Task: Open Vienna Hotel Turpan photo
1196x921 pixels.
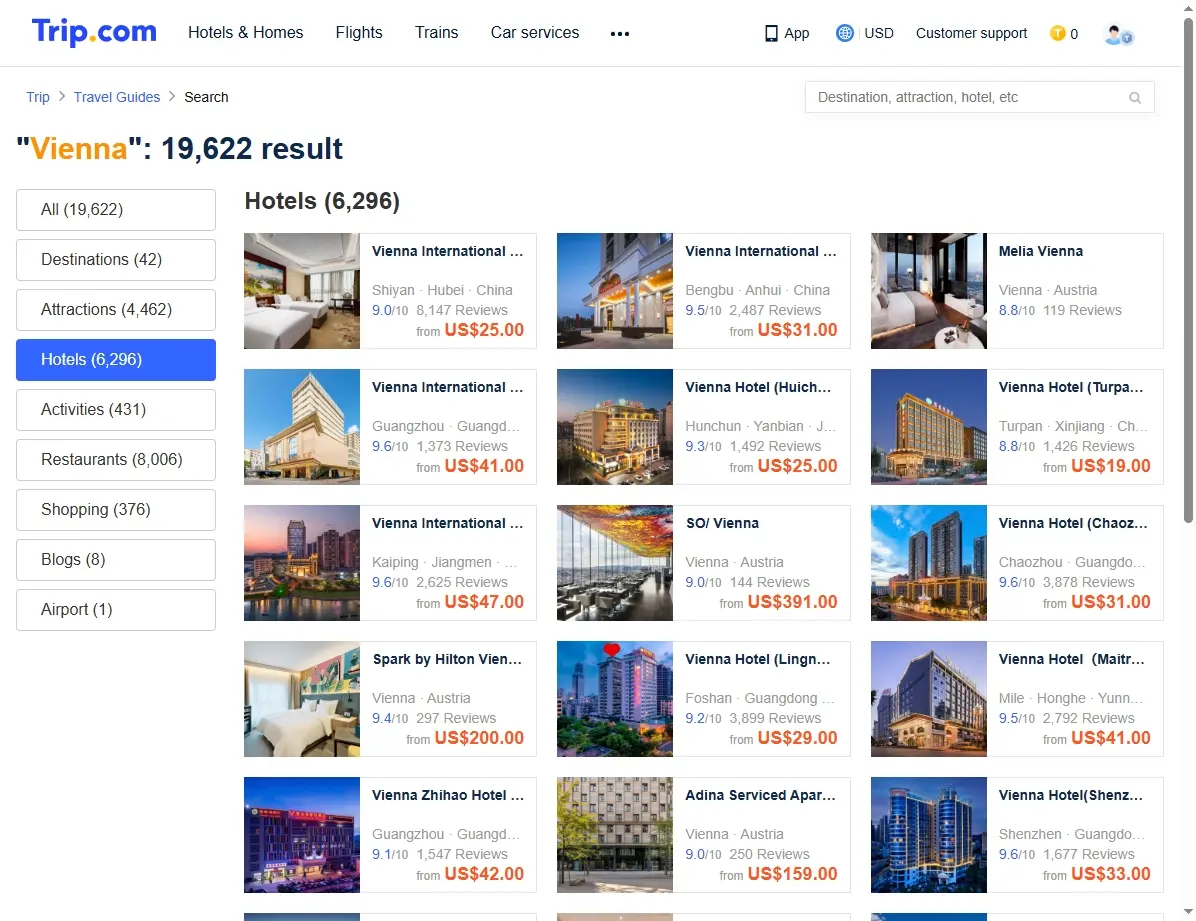Action: click(929, 427)
